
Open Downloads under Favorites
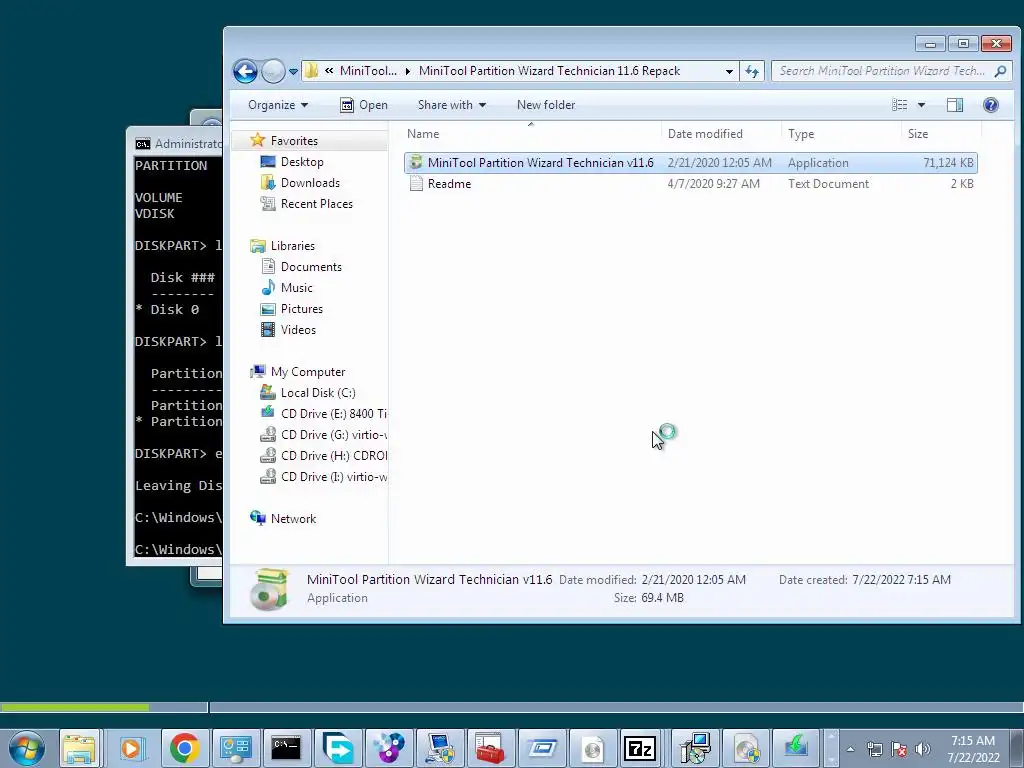tap(310, 183)
